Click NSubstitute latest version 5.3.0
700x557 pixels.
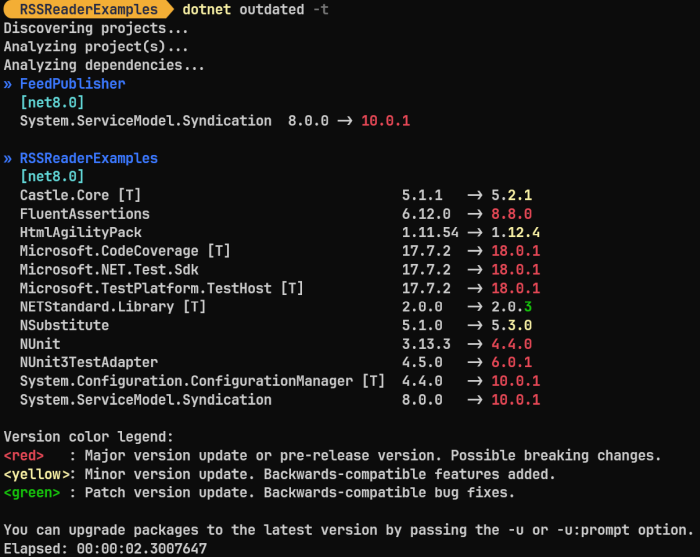click(512, 325)
